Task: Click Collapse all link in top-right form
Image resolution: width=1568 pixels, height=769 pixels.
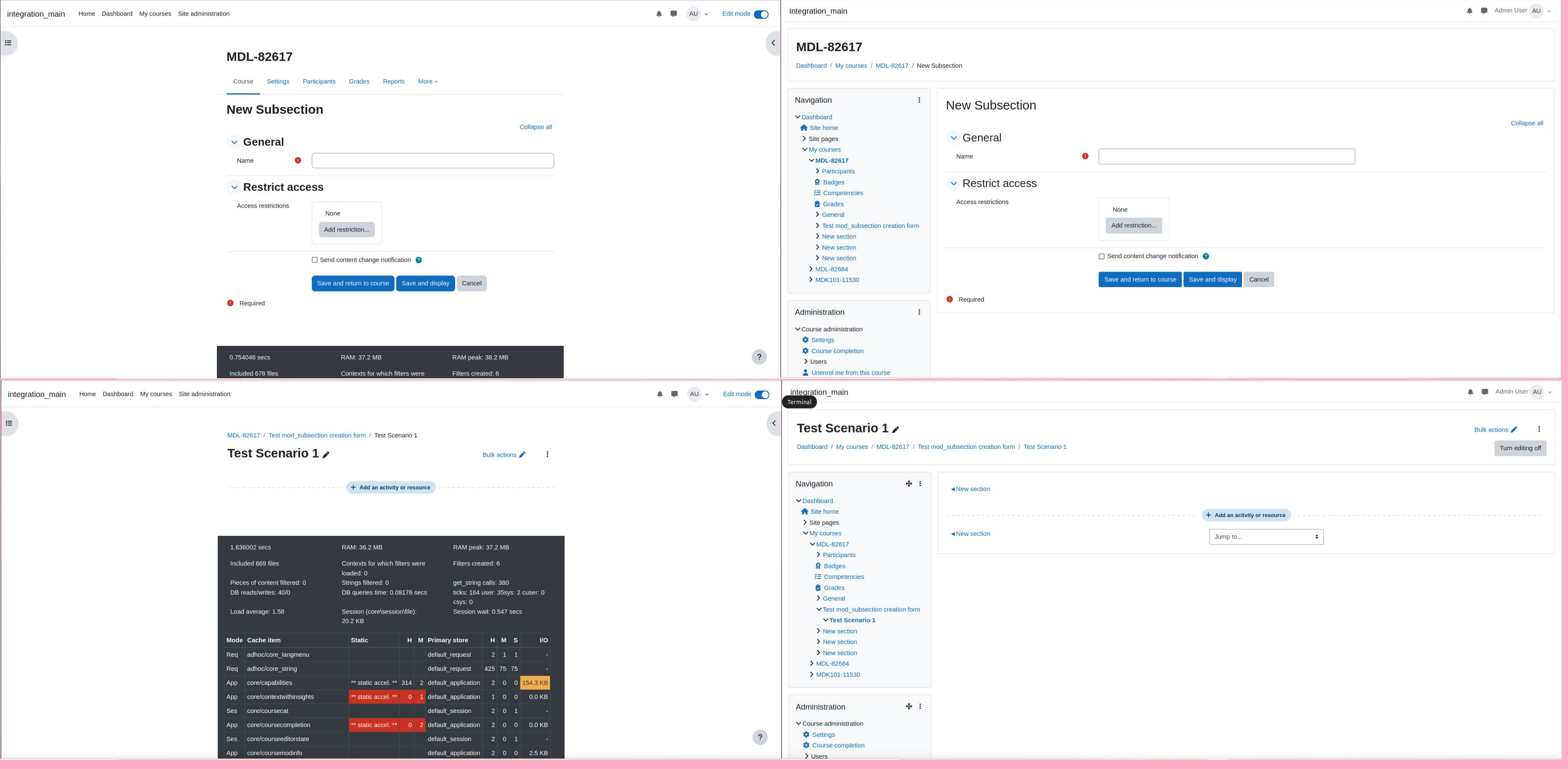Action: (1527, 124)
